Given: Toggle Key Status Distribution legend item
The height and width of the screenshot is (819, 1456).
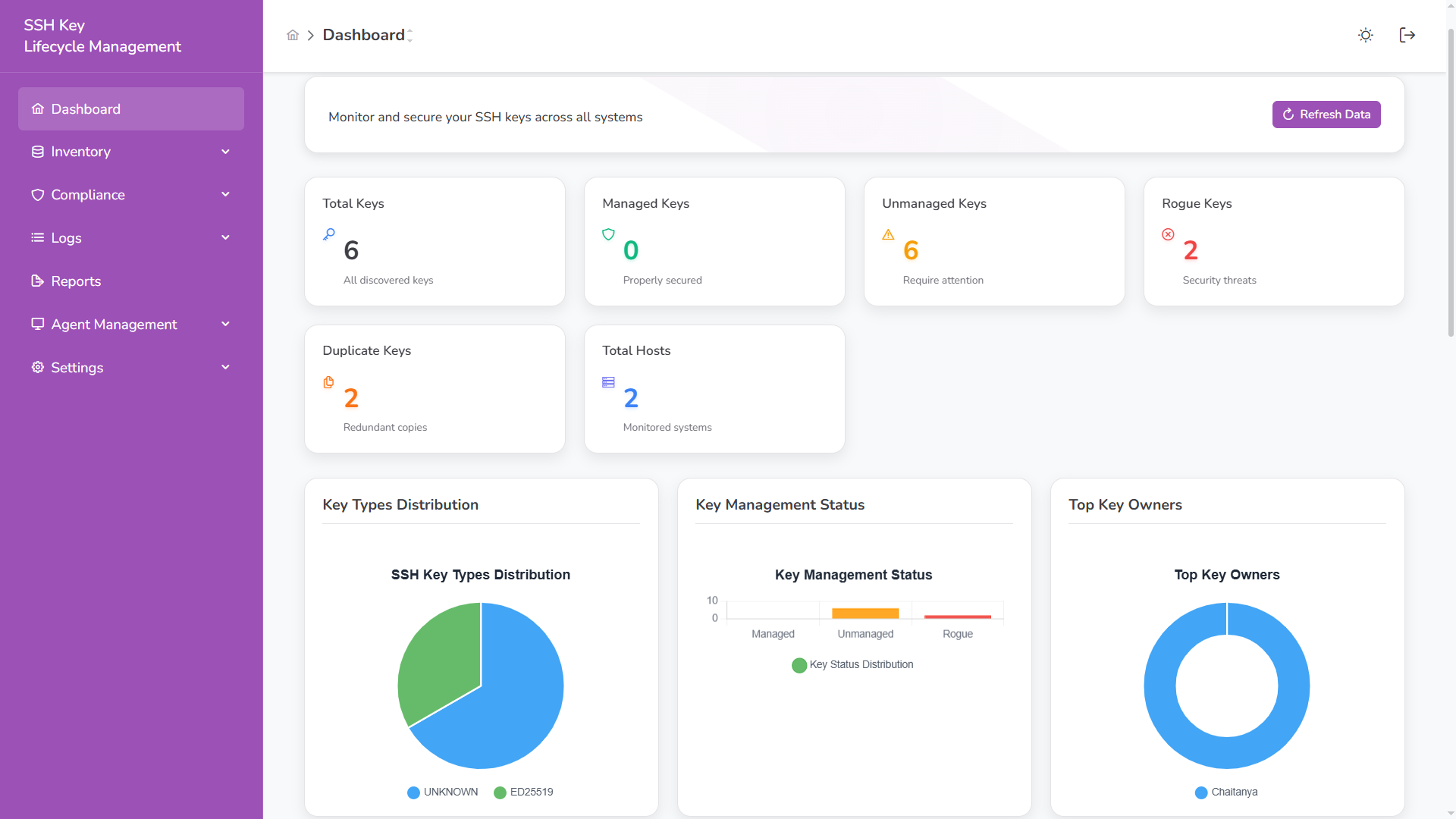Looking at the screenshot, I should pos(852,665).
